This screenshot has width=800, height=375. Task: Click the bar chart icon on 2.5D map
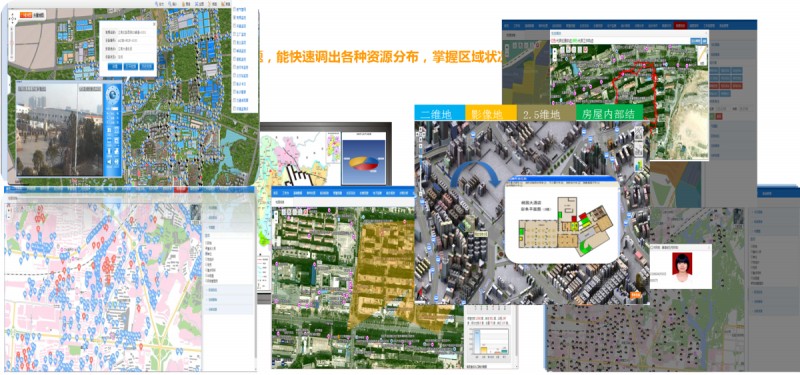tap(638, 165)
